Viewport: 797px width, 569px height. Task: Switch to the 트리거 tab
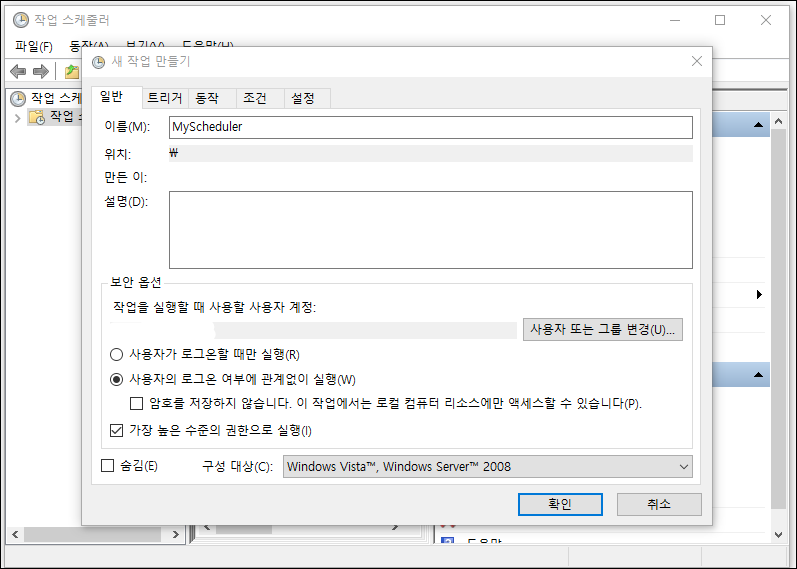point(164,98)
